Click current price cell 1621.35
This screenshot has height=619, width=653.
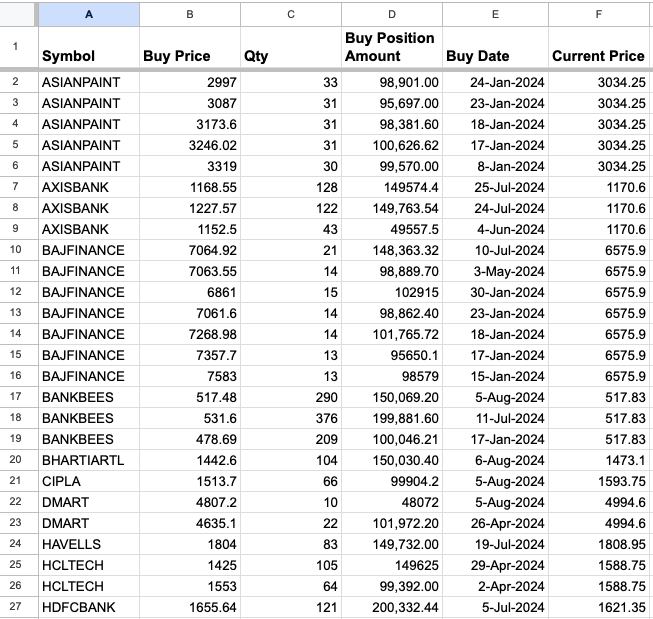[599, 607]
